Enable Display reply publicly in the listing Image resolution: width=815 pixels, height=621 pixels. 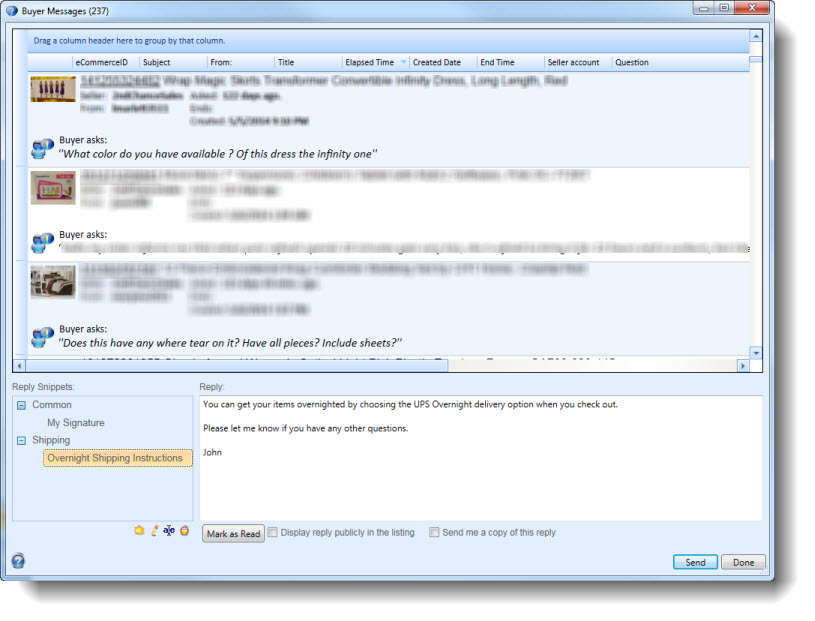(x=273, y=533)
